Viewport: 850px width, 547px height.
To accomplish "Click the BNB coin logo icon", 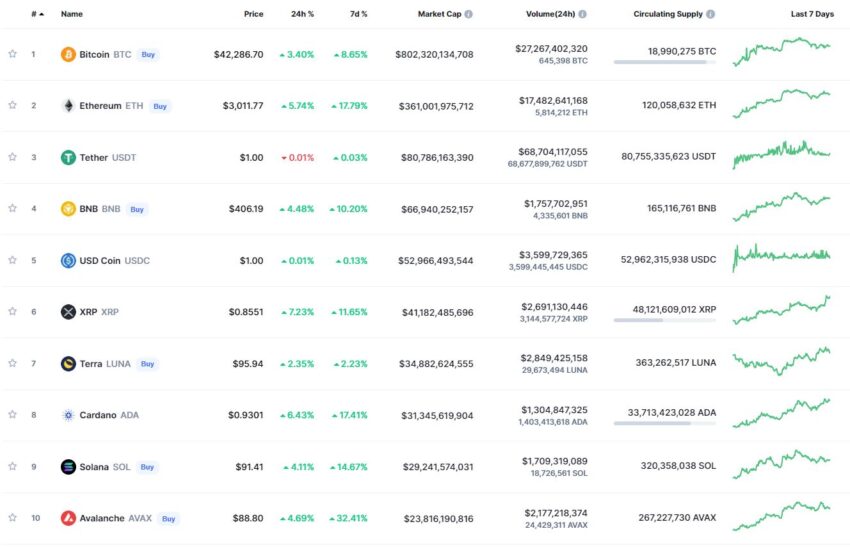I will [68, 209].
